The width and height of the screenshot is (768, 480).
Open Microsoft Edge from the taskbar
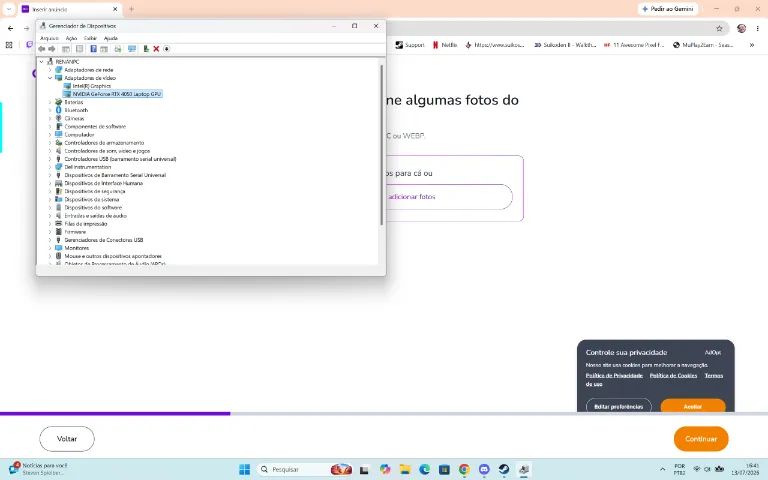(x=424, y=469)
